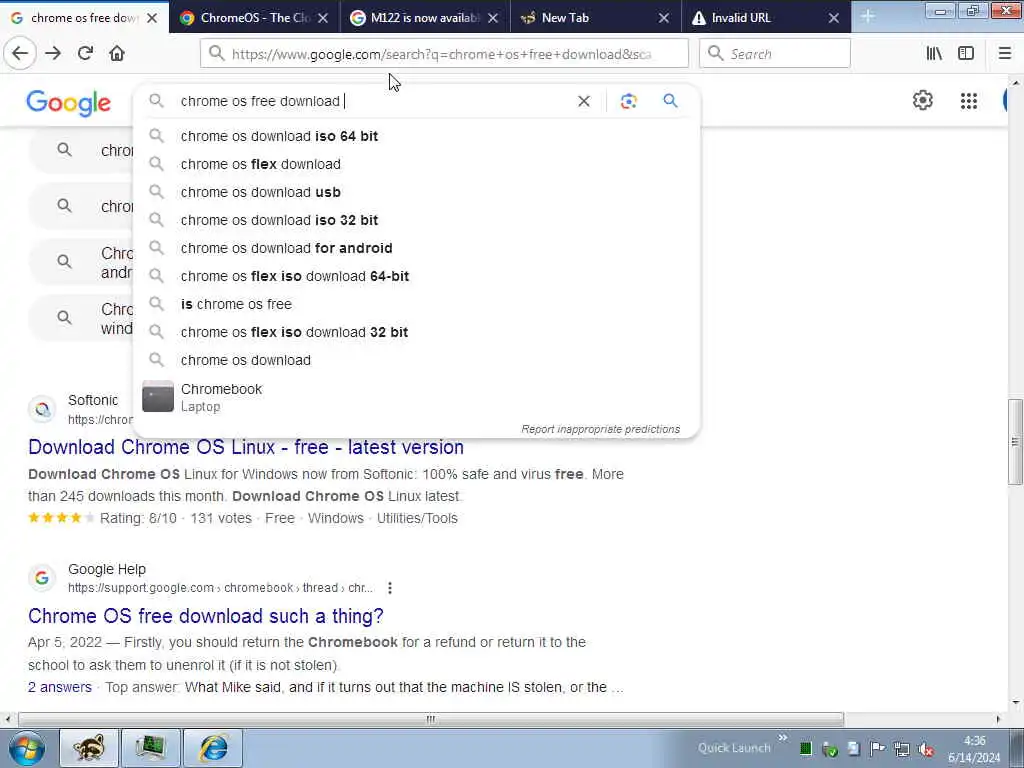Choose suggestion chrome os flex iso download 64-bit

tap(417, 276)
